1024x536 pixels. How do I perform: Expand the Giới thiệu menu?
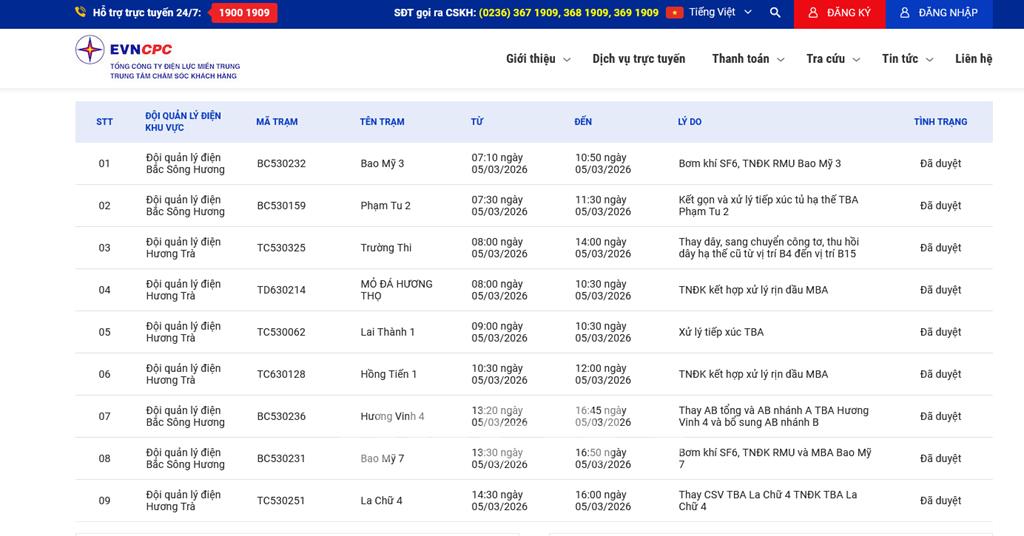point(538,59)
